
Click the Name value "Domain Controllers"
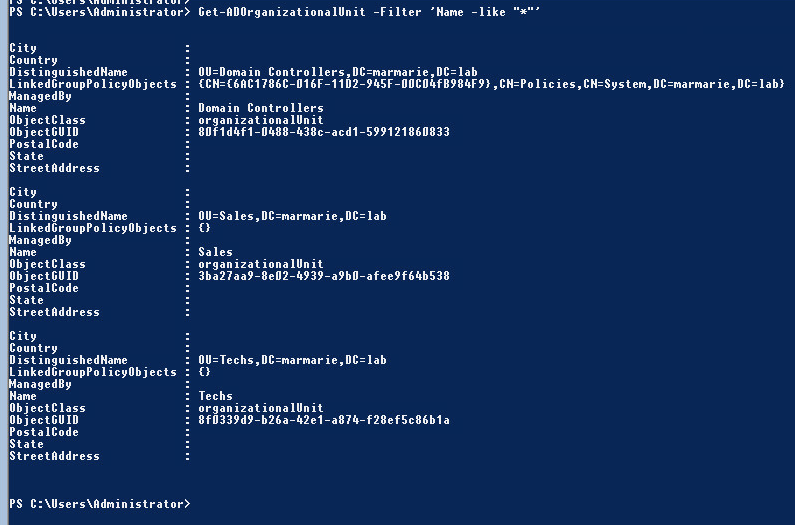[261, 108]
